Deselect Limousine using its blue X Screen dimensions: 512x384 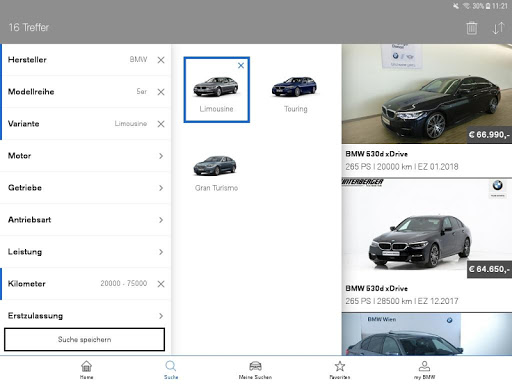pyautogui.click(x=241, y=66)
